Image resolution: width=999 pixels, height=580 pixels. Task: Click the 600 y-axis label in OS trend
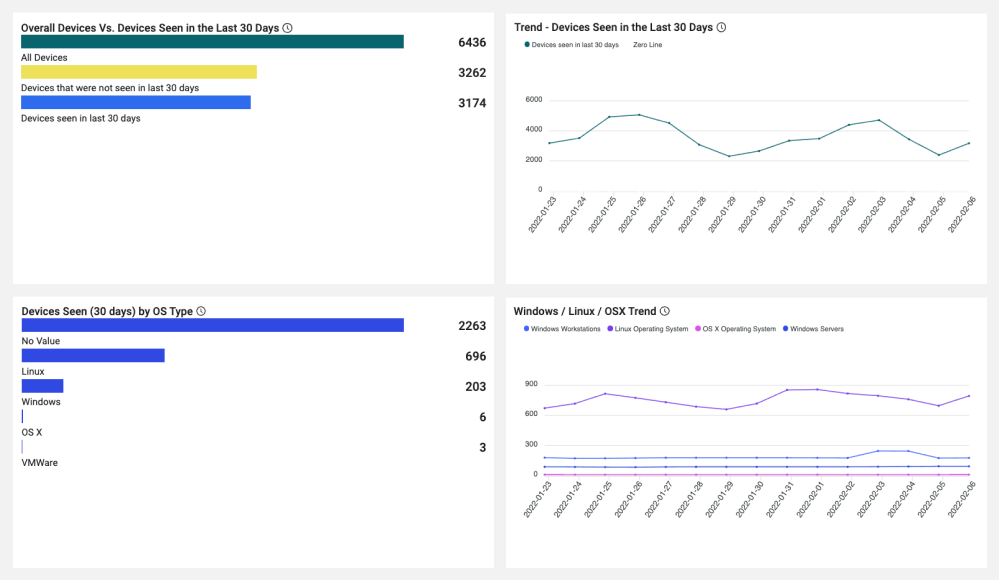click(531, 414)
